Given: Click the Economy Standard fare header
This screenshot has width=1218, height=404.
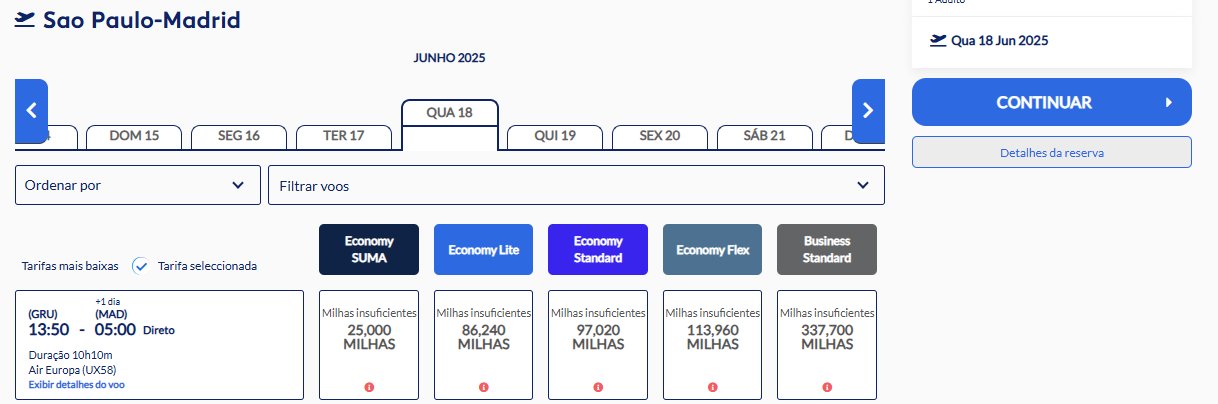Looking at the screenshot, I should tap(598, 249).
